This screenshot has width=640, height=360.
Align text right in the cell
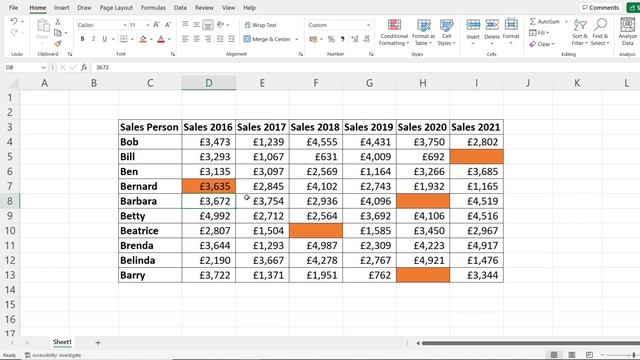click(x=208, y=39)
